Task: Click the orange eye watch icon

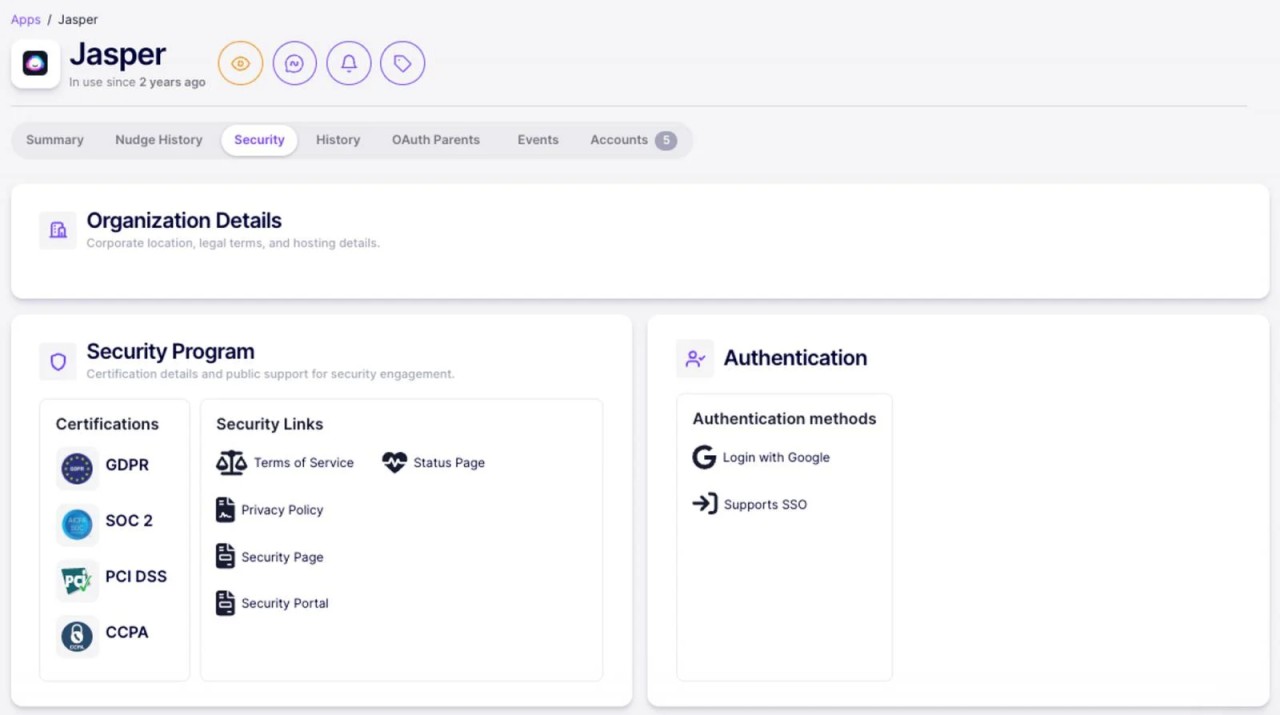Action: point(240,64)
